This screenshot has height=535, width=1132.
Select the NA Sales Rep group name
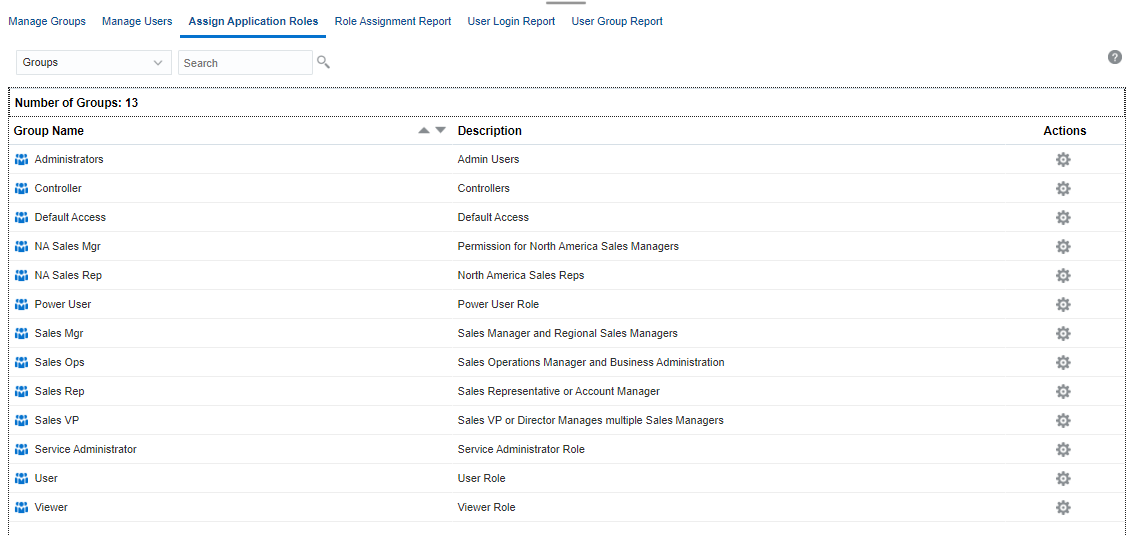(68, 275)
